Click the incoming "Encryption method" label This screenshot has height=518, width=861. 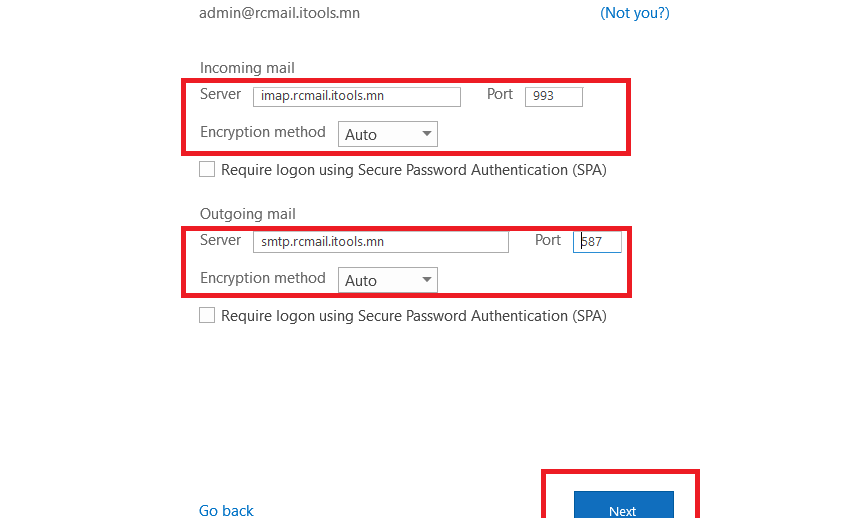click(262, 132)
